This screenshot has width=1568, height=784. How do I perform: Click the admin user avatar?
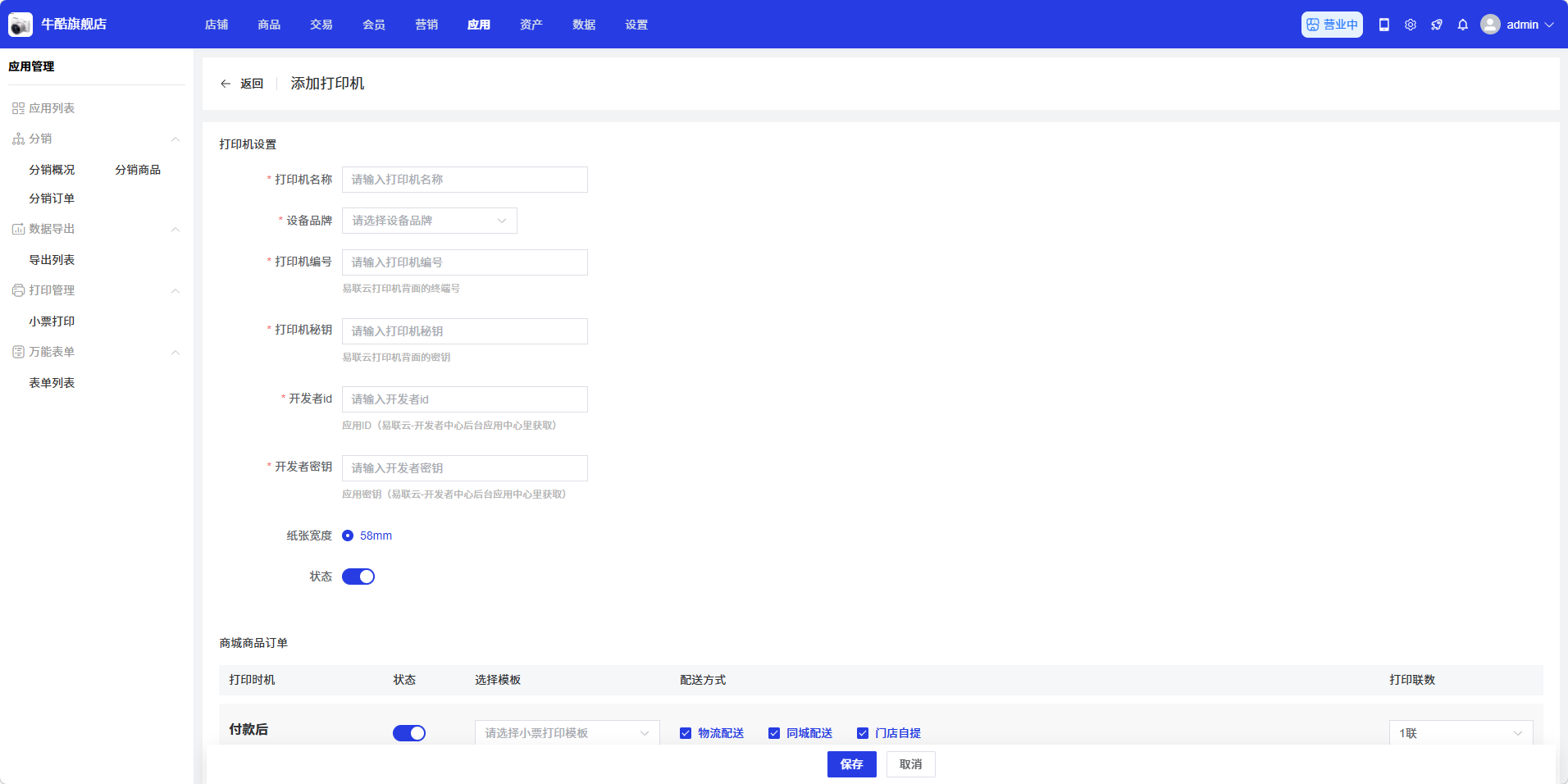pyautogui.click(x=1490, y=25)
